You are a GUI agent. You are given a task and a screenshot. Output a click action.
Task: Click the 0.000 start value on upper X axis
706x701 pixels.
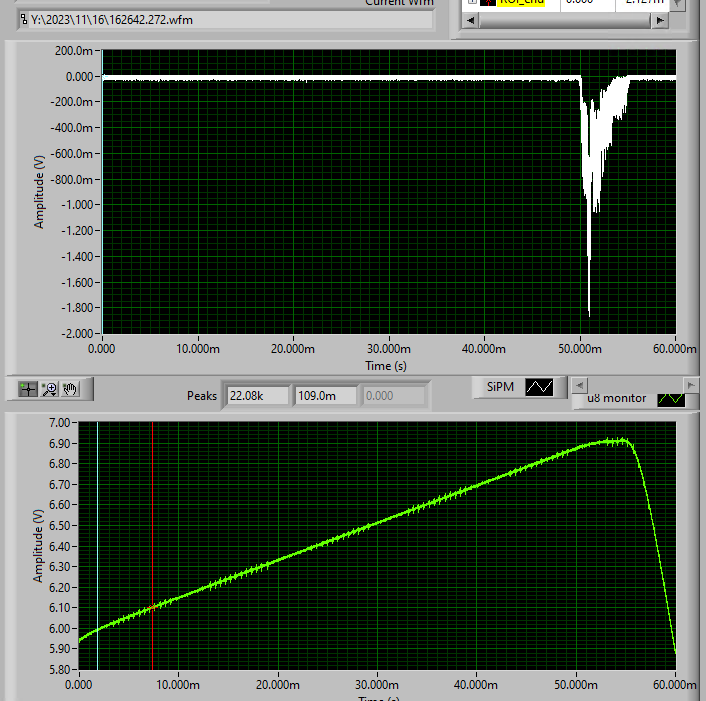(101, 349)
